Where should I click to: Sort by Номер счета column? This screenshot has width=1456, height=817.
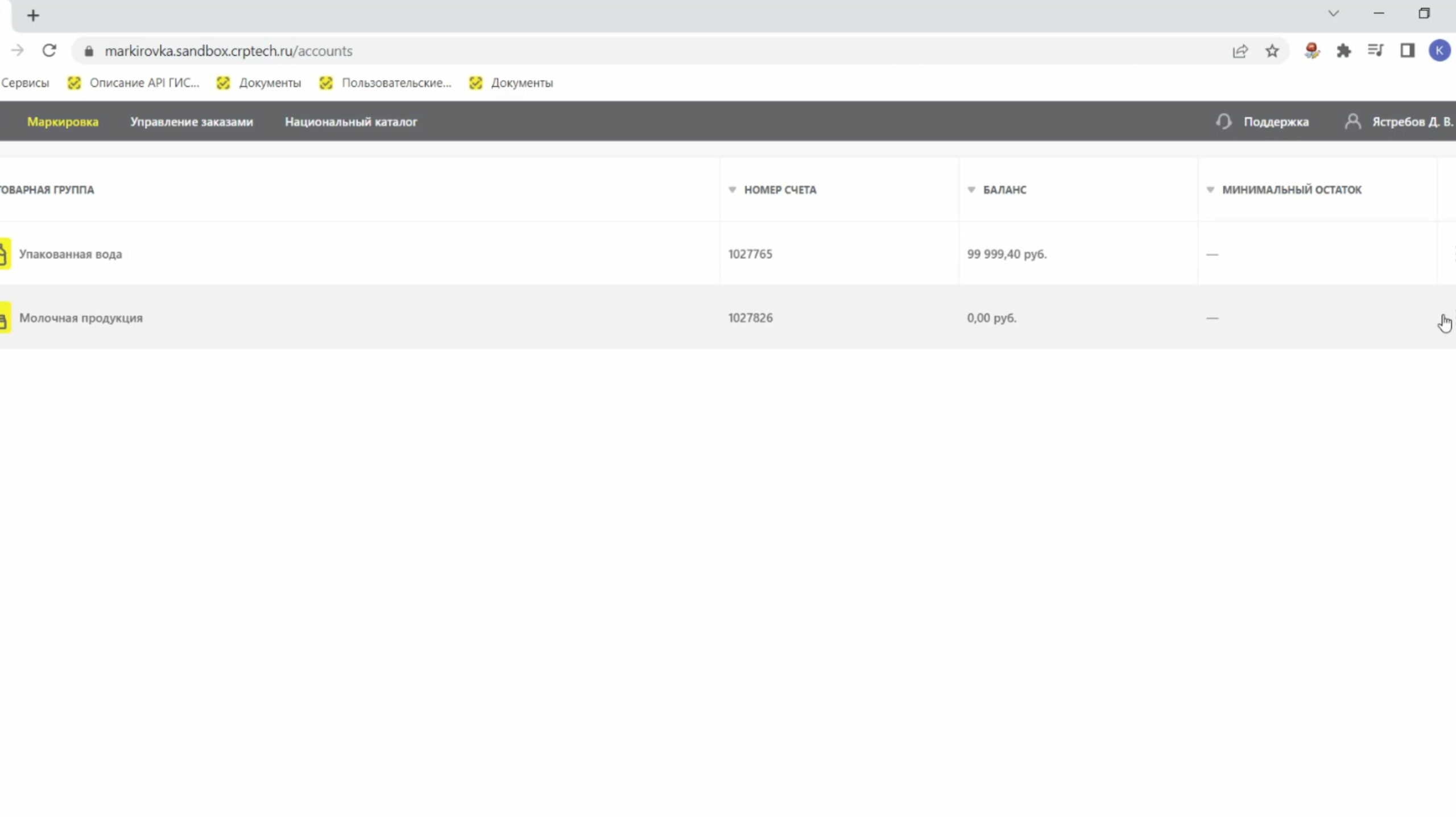click(772, 190)
